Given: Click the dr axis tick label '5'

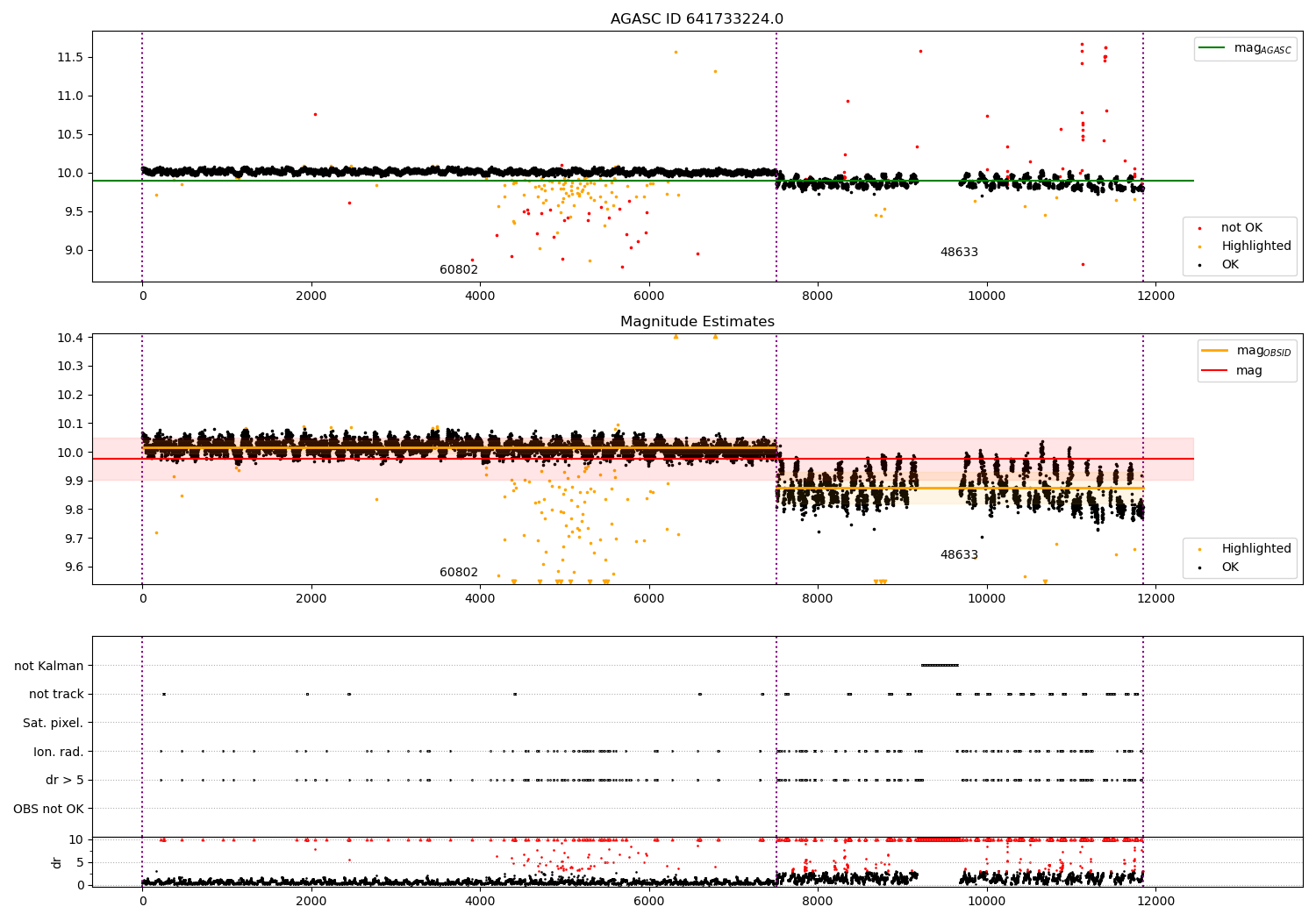Looking at the screenshot, I should tap(80, 862).
